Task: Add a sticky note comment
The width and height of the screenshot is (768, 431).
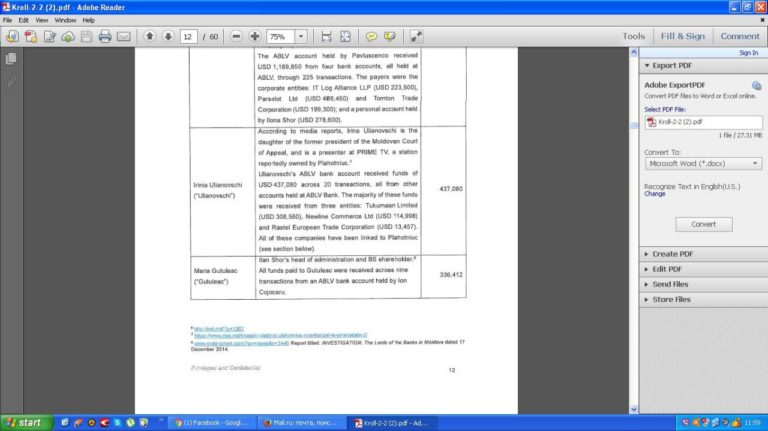Action: coord(372,37)
